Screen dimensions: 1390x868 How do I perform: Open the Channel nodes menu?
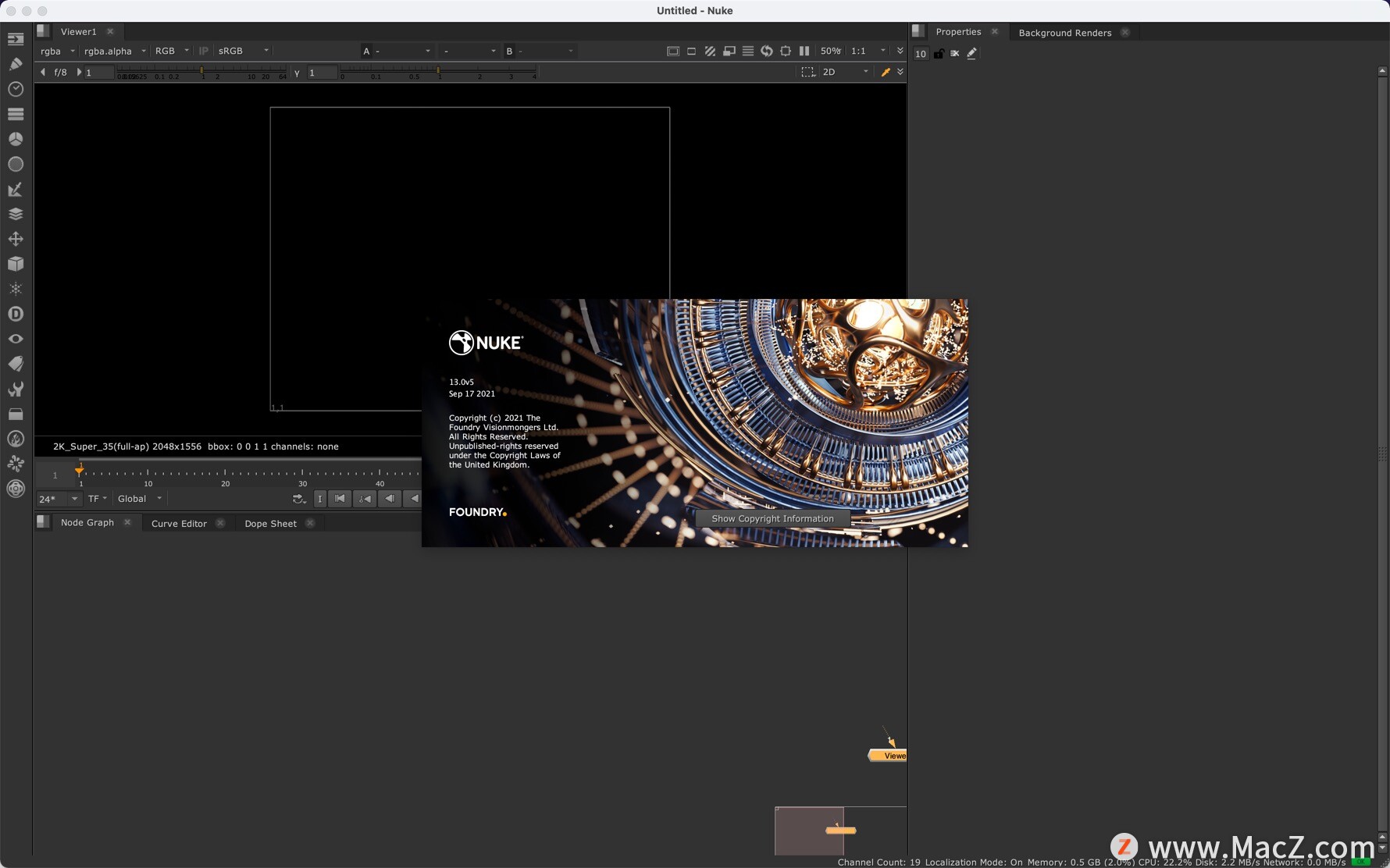[16, 114]
